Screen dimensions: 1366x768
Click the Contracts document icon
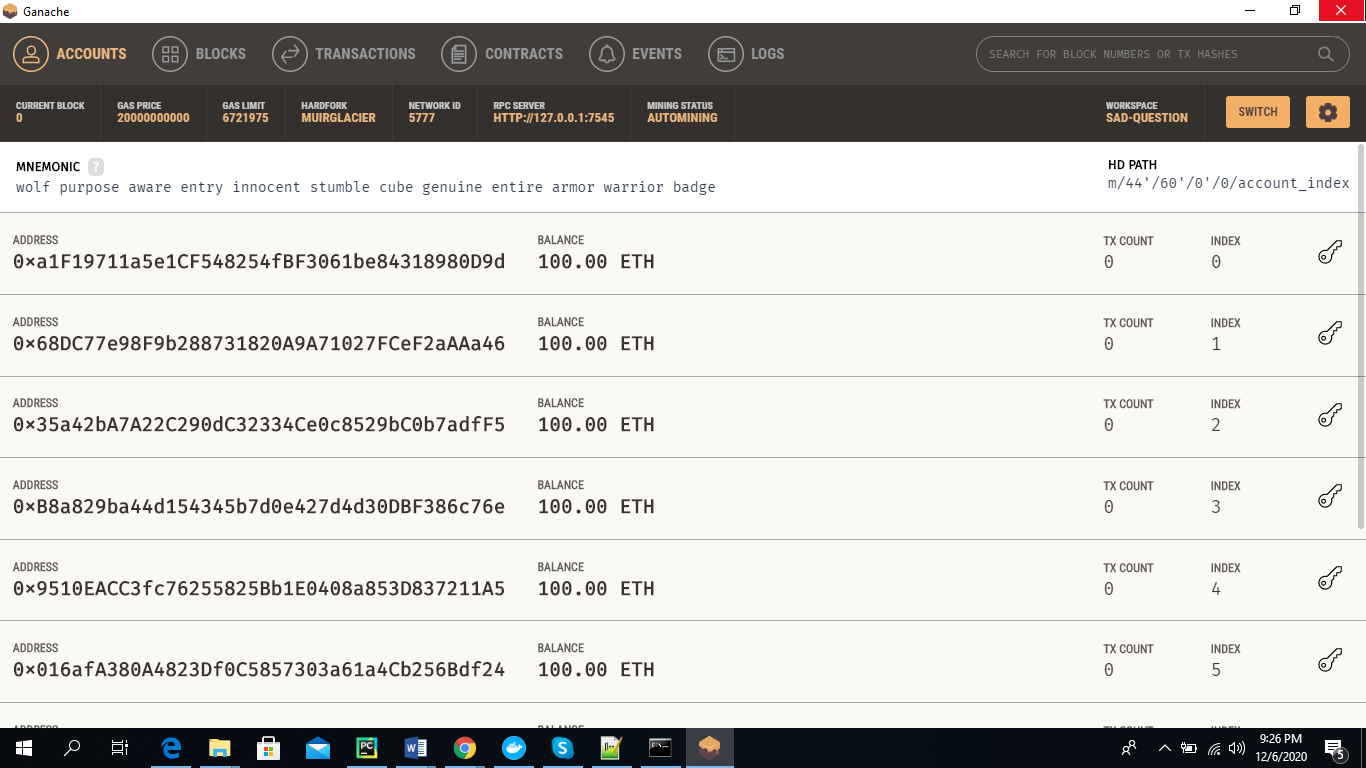point(459,53)
